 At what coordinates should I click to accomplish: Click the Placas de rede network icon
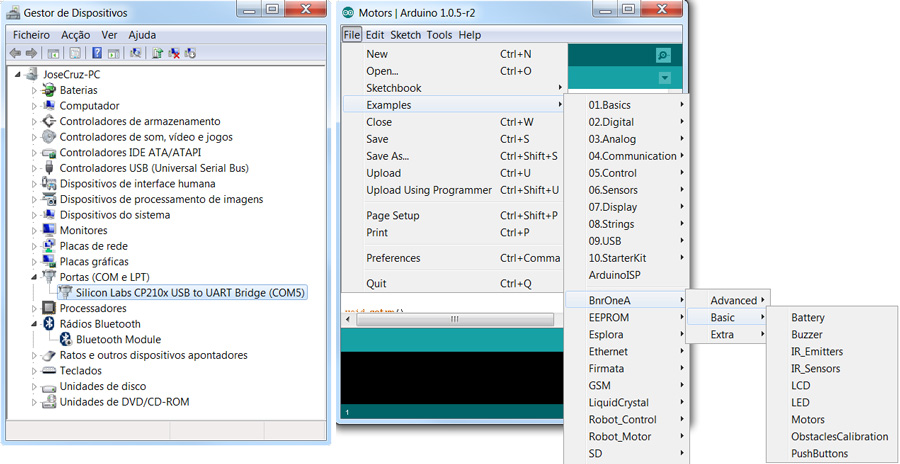coord(50,246)
